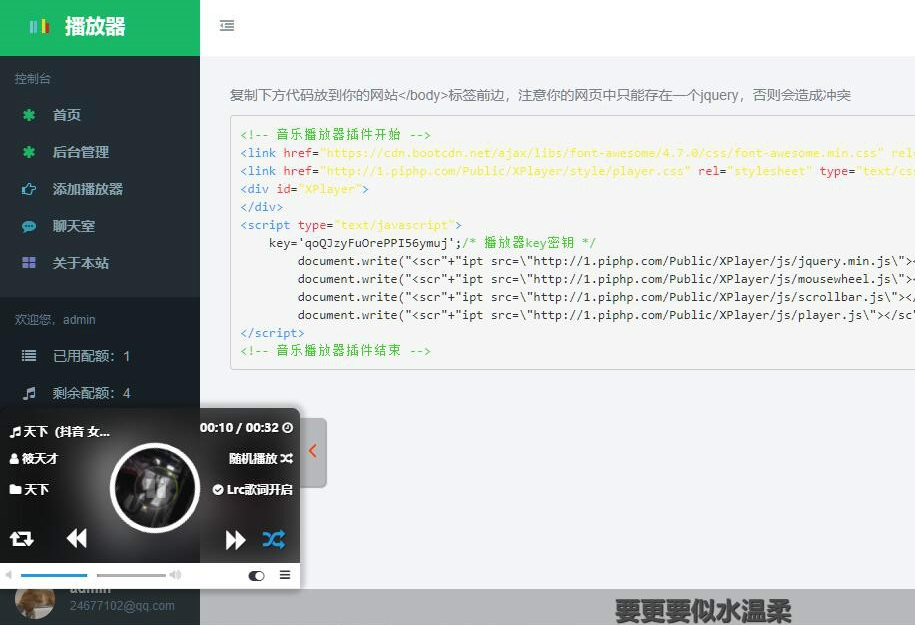The width and height of the screenshot is (915, 625).
Task: Click the mousewheel.js script line
Action: click(606, 279)
